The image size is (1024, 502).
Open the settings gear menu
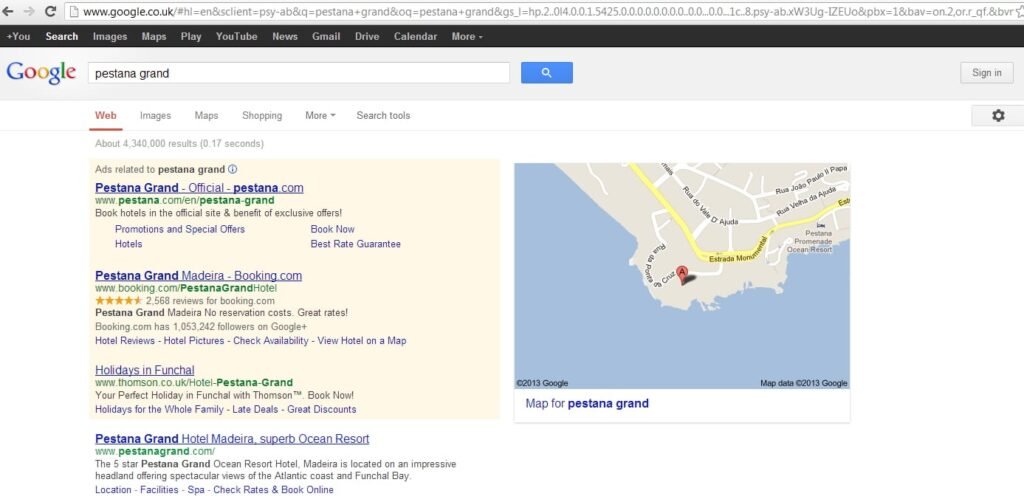tap(997, 116)
